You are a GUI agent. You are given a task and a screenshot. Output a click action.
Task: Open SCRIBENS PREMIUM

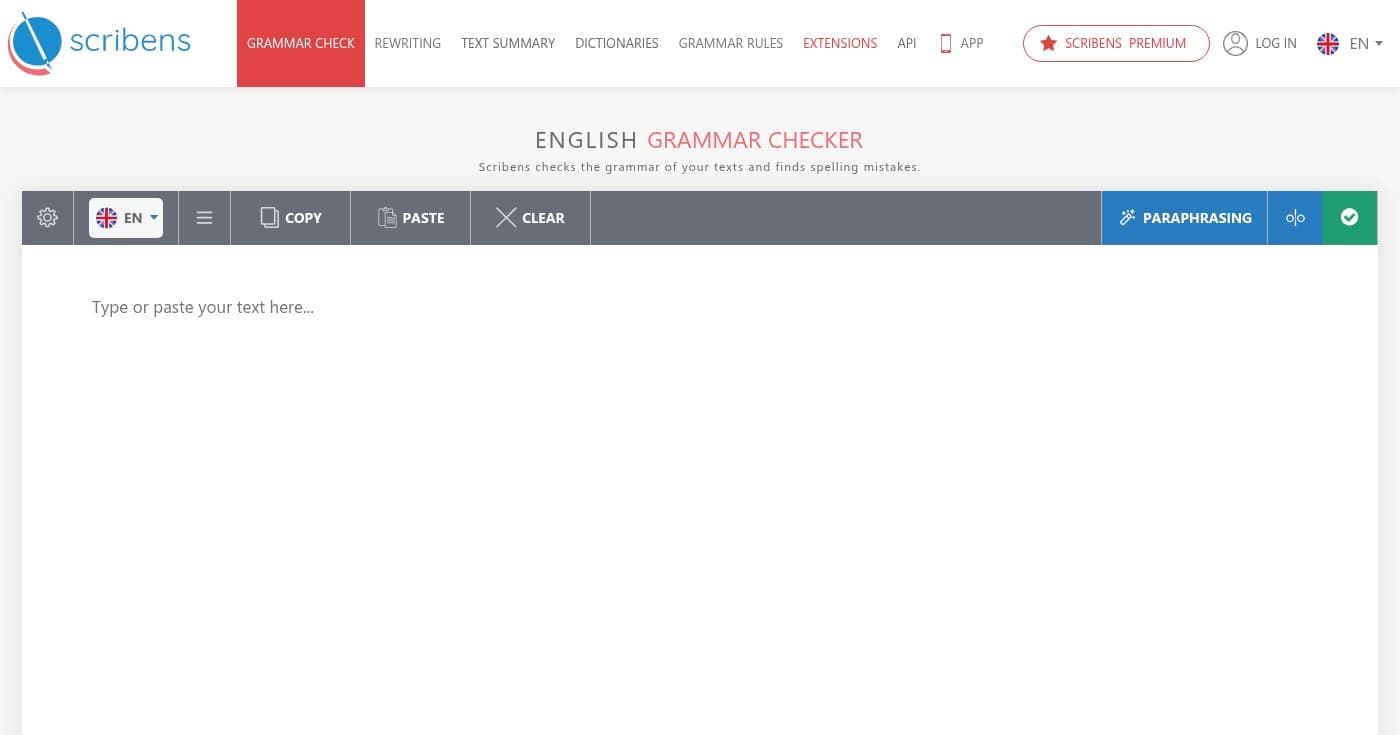pos(1116,43)
